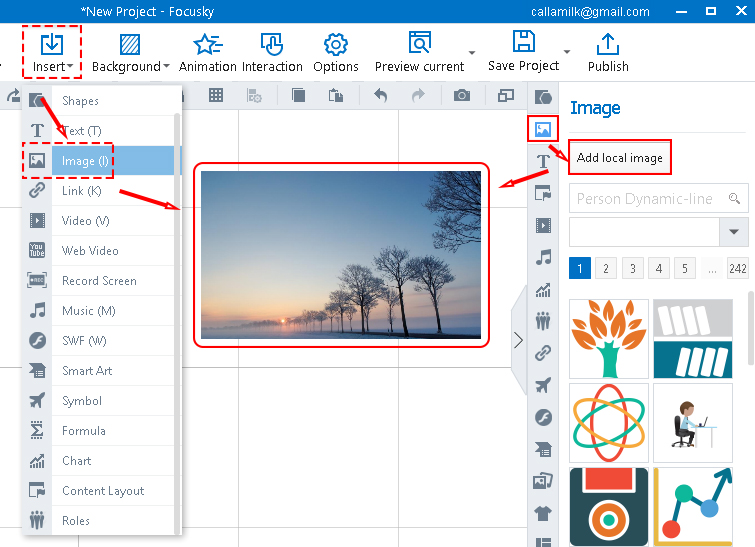
Task: Select Chart menu entry
Action: pos(98,461)
